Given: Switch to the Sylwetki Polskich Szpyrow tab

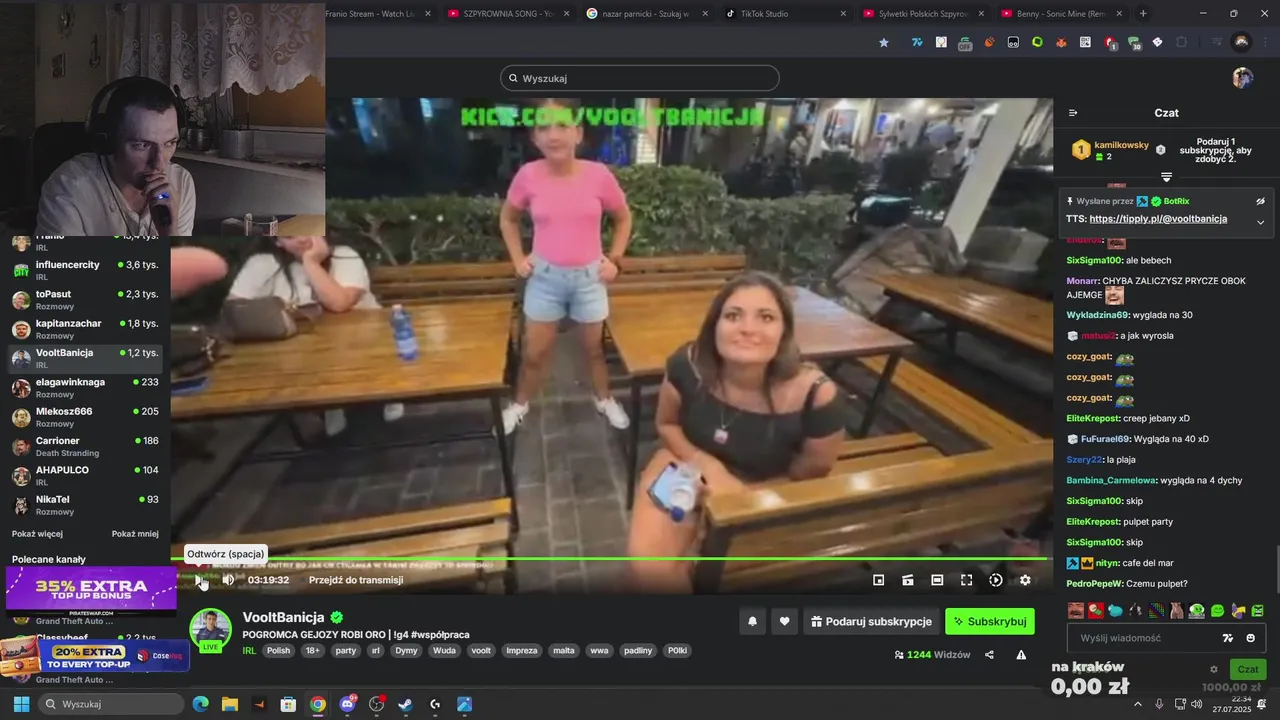Looking at the screenshot, I should coord(923,14).
